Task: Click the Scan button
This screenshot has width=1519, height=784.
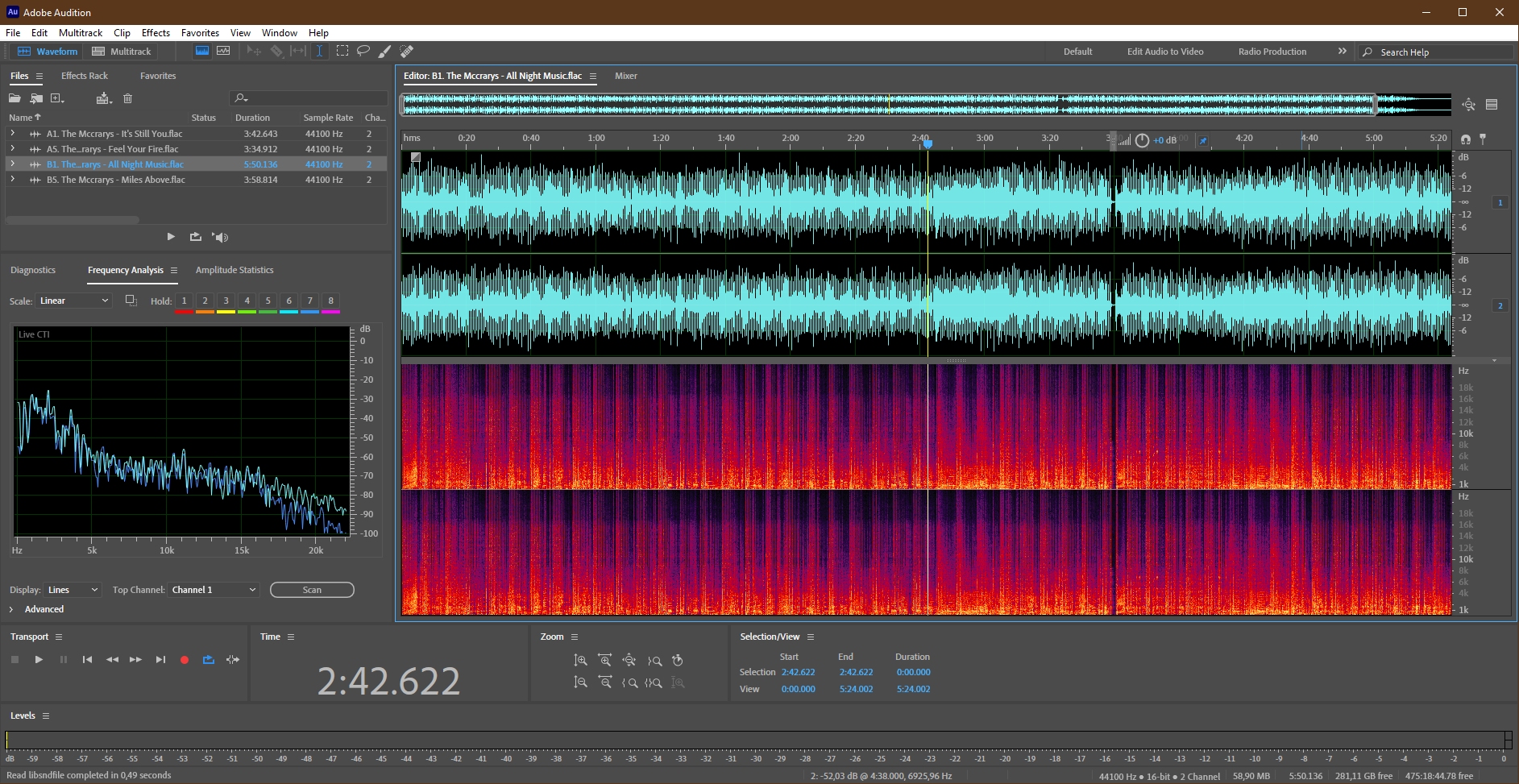Action: tap(312, 590)
